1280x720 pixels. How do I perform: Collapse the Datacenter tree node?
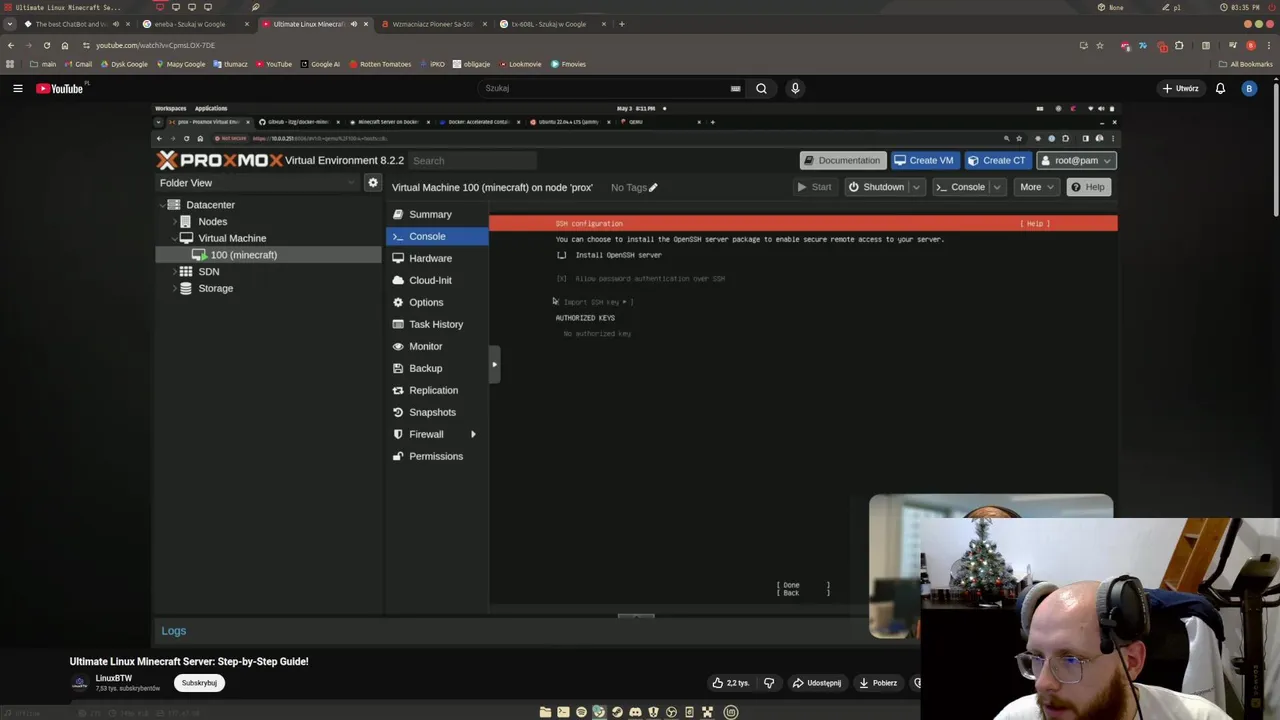click(x=162, y=205)
